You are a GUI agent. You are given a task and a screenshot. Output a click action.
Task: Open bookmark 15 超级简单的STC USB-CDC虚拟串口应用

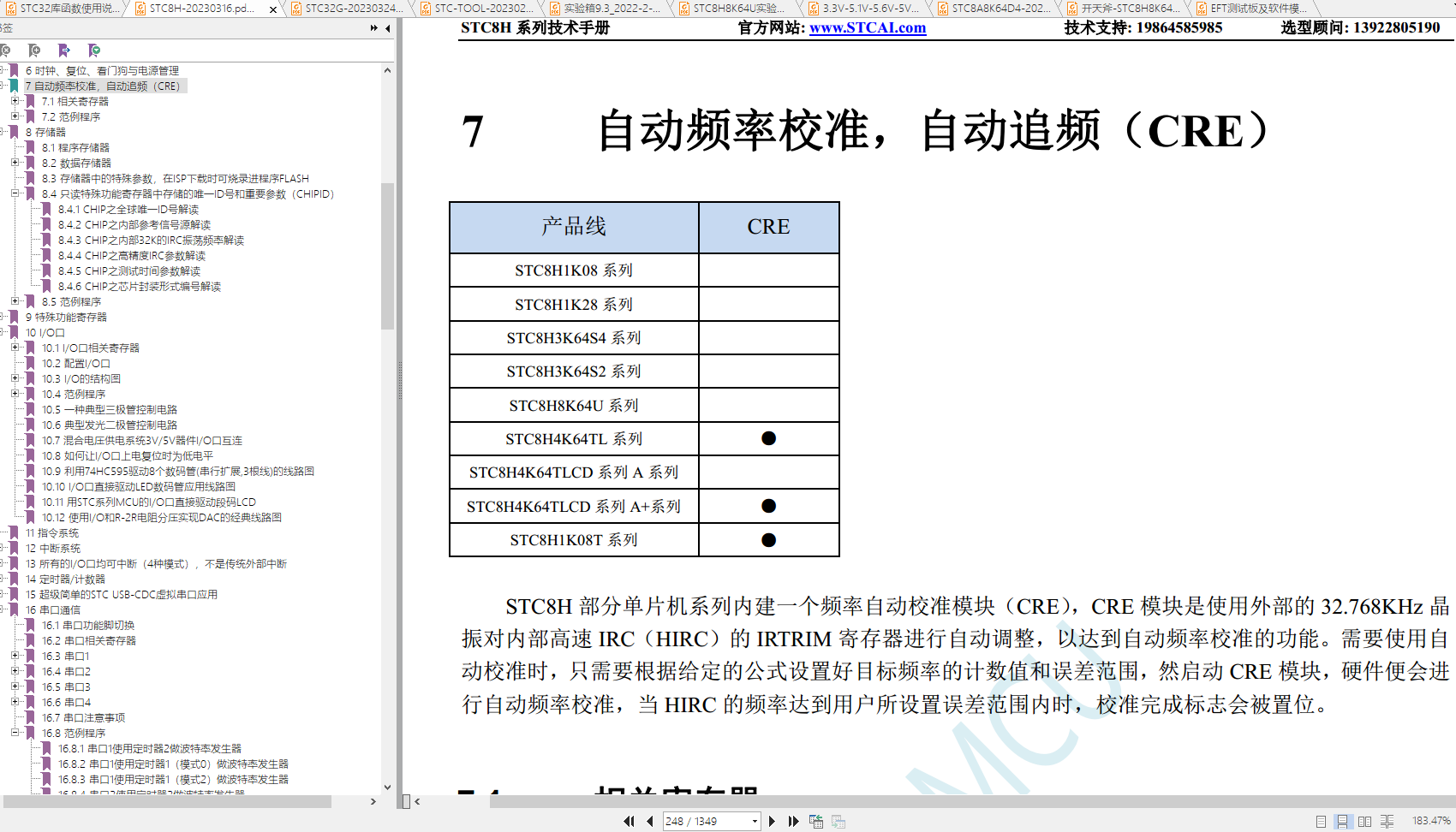pos(122,594)
